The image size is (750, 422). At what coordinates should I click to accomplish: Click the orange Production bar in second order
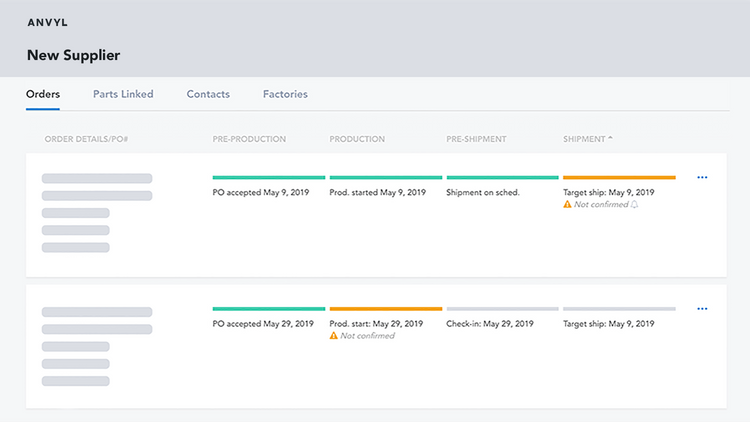click(385, 309)
